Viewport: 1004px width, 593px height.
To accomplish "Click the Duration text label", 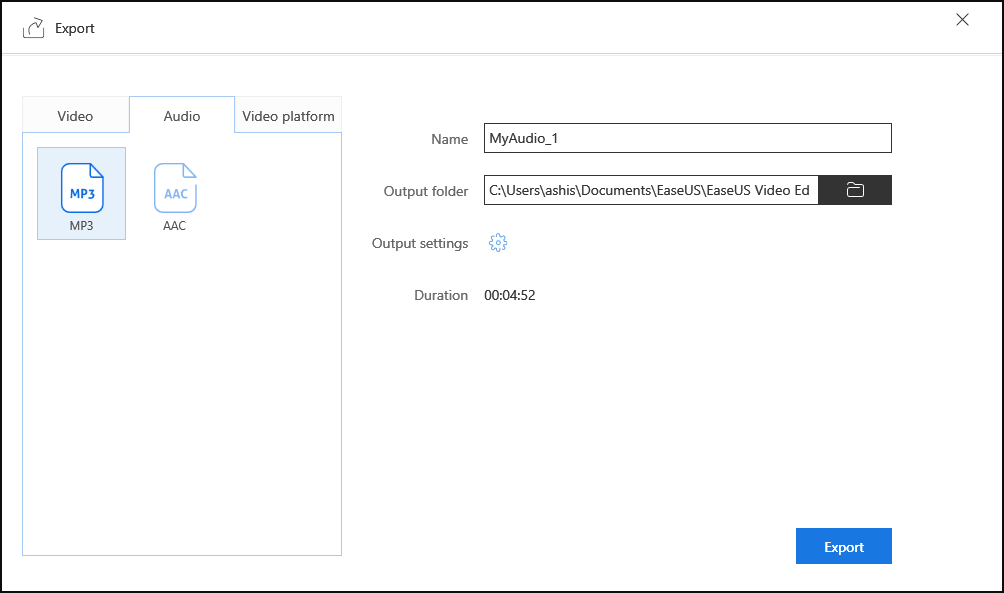I will [441, 295].
